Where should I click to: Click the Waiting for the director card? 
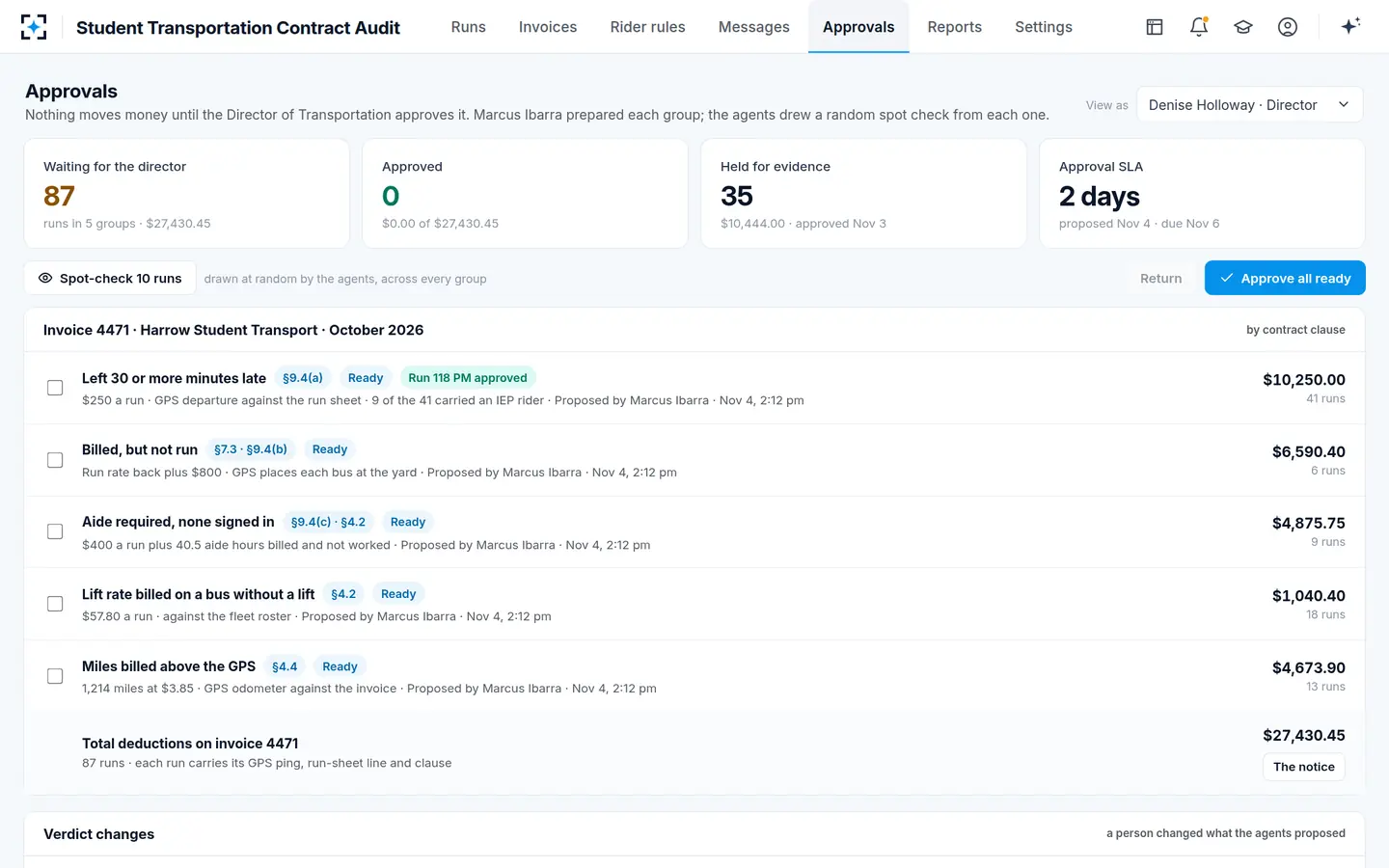pos(187,194)
